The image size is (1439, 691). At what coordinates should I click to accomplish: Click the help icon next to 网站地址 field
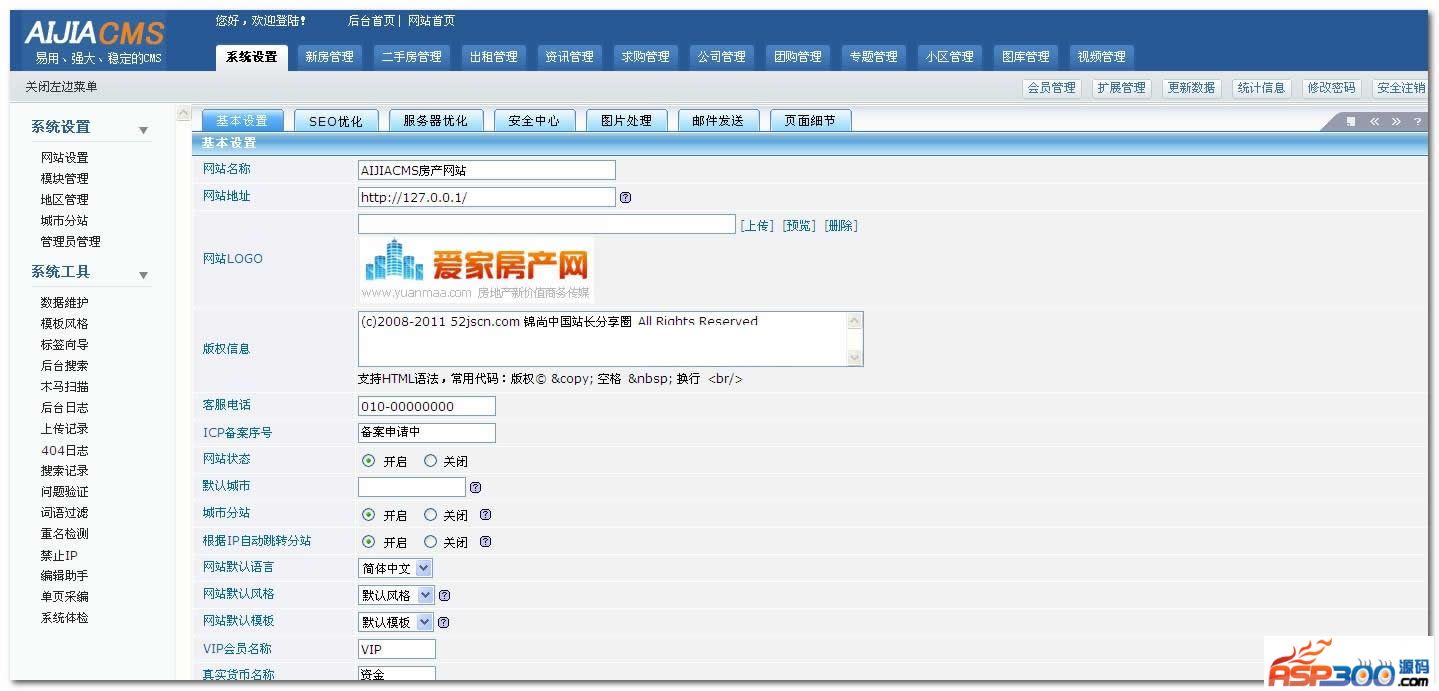point(625,198)
